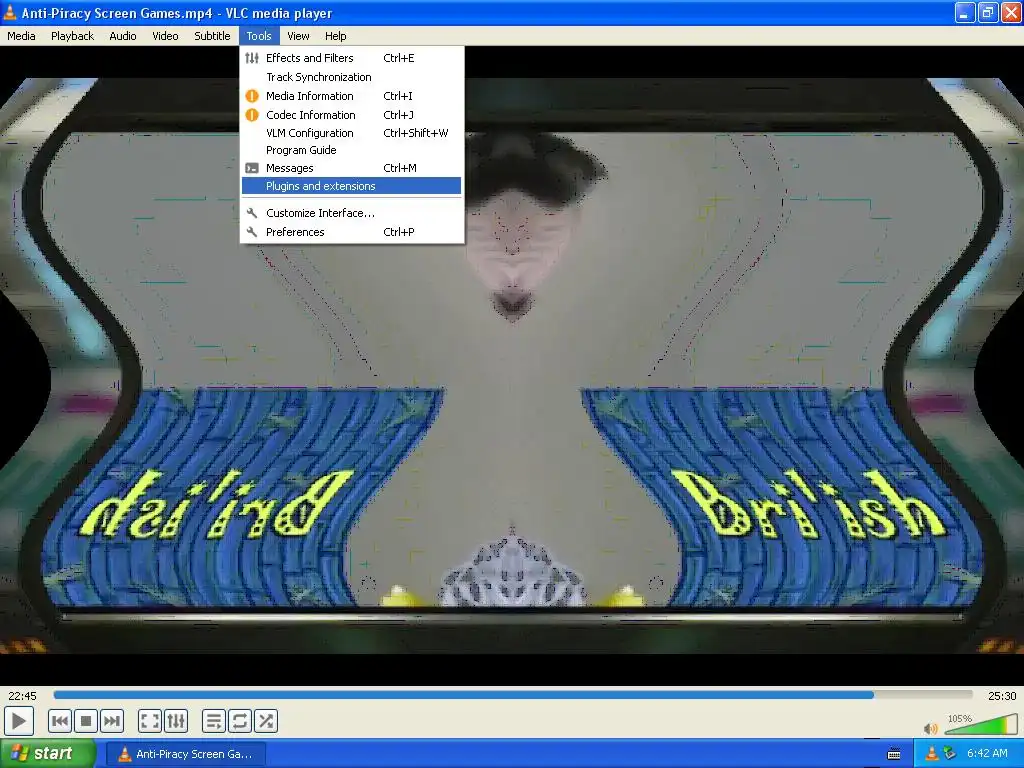
Task: Open the Help menu
Action: point(336,36)
